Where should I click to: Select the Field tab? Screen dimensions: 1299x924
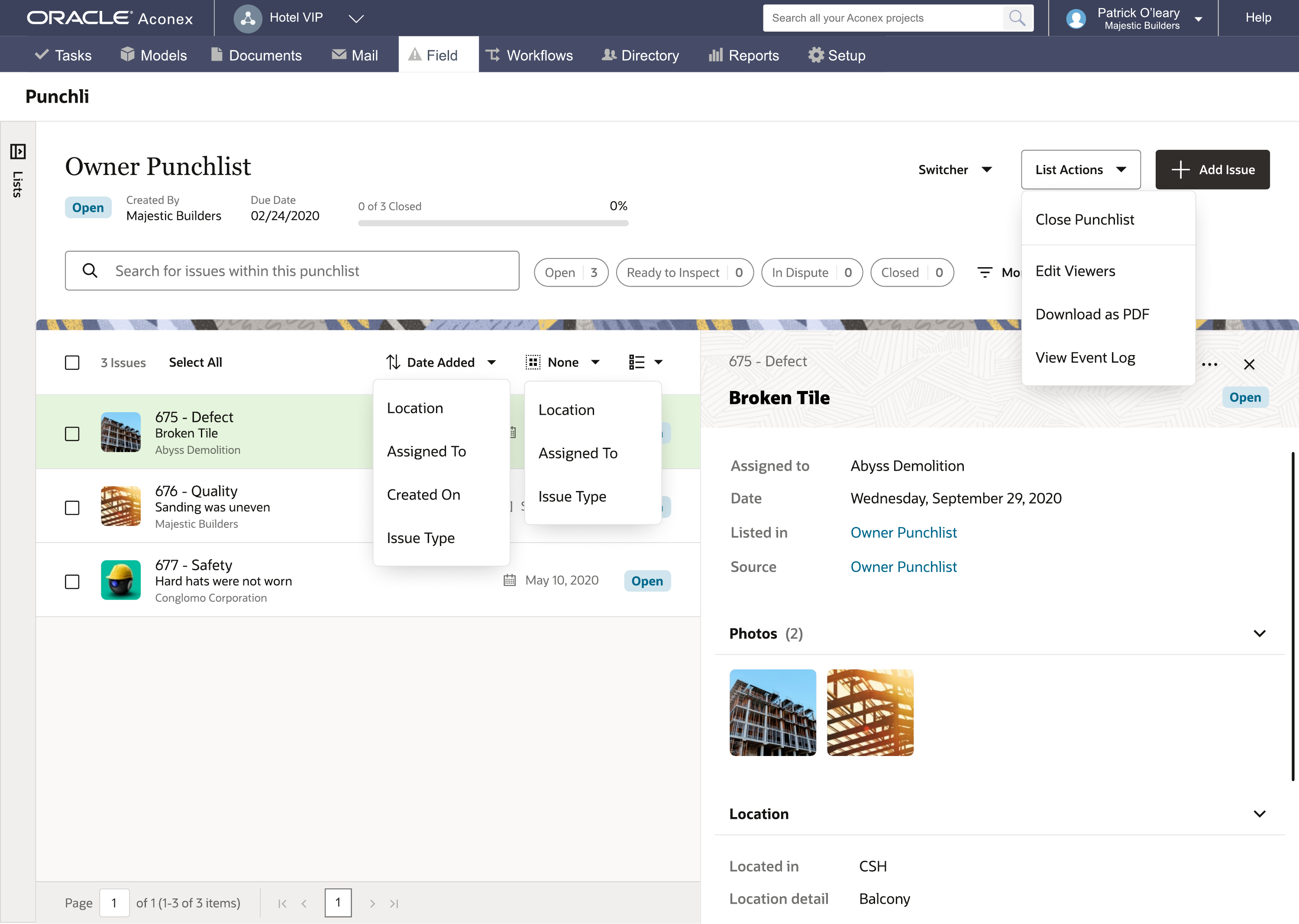438,55
